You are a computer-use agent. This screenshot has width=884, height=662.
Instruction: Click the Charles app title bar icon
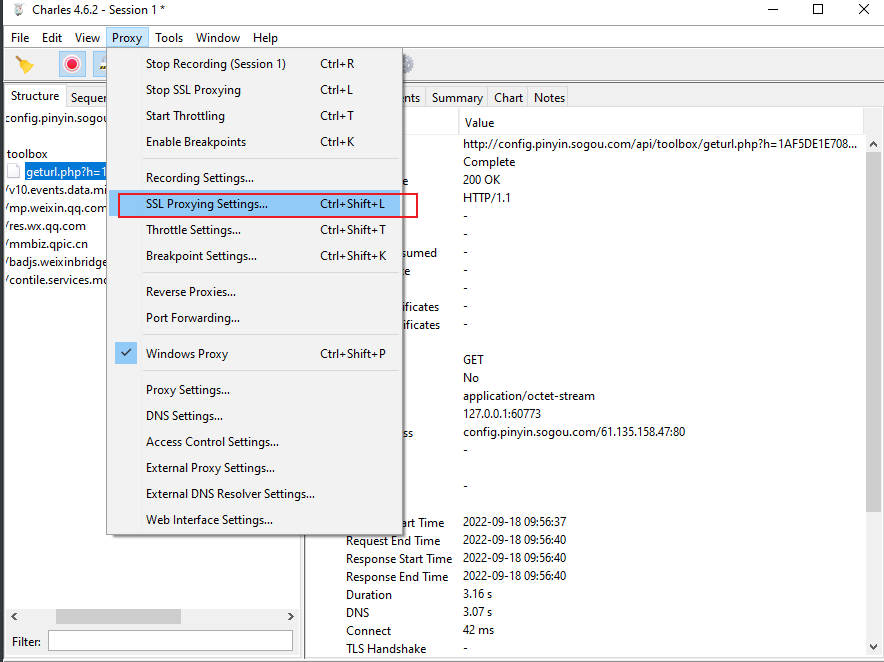coord(19,10)
